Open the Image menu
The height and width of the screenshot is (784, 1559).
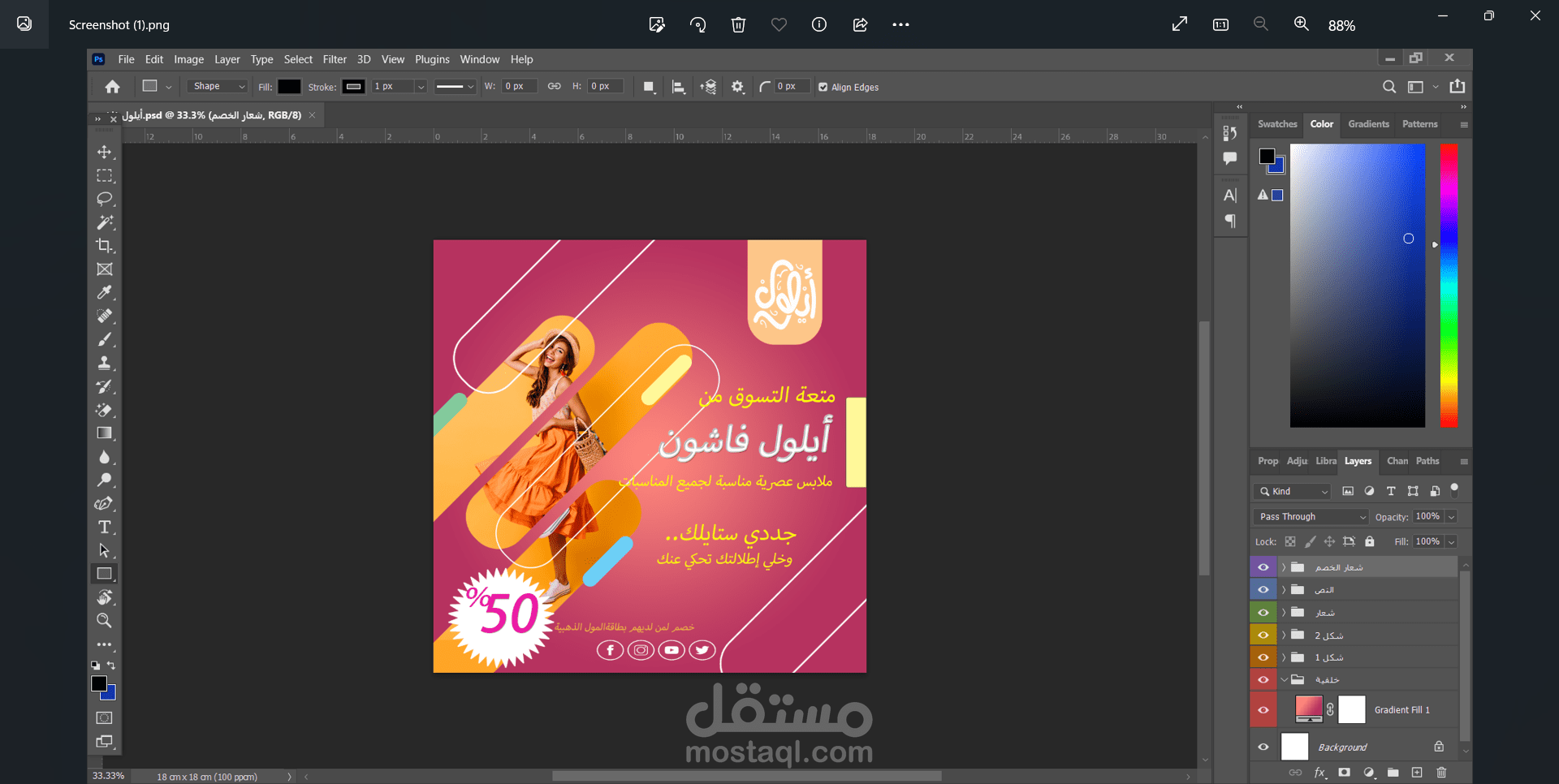point(188,59)
